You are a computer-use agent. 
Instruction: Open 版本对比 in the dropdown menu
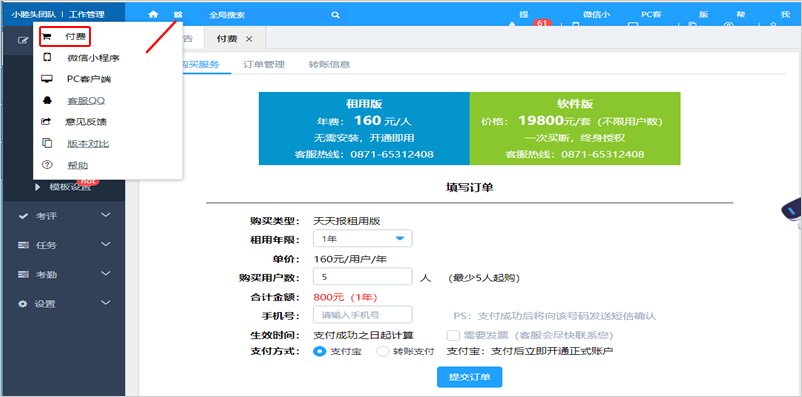tap(88, 143)
